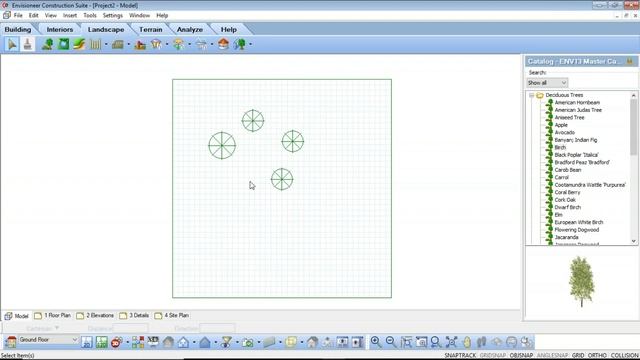Toggle GRID display in status bar
This screenshot has height=360, width=640.
point(578,356)
